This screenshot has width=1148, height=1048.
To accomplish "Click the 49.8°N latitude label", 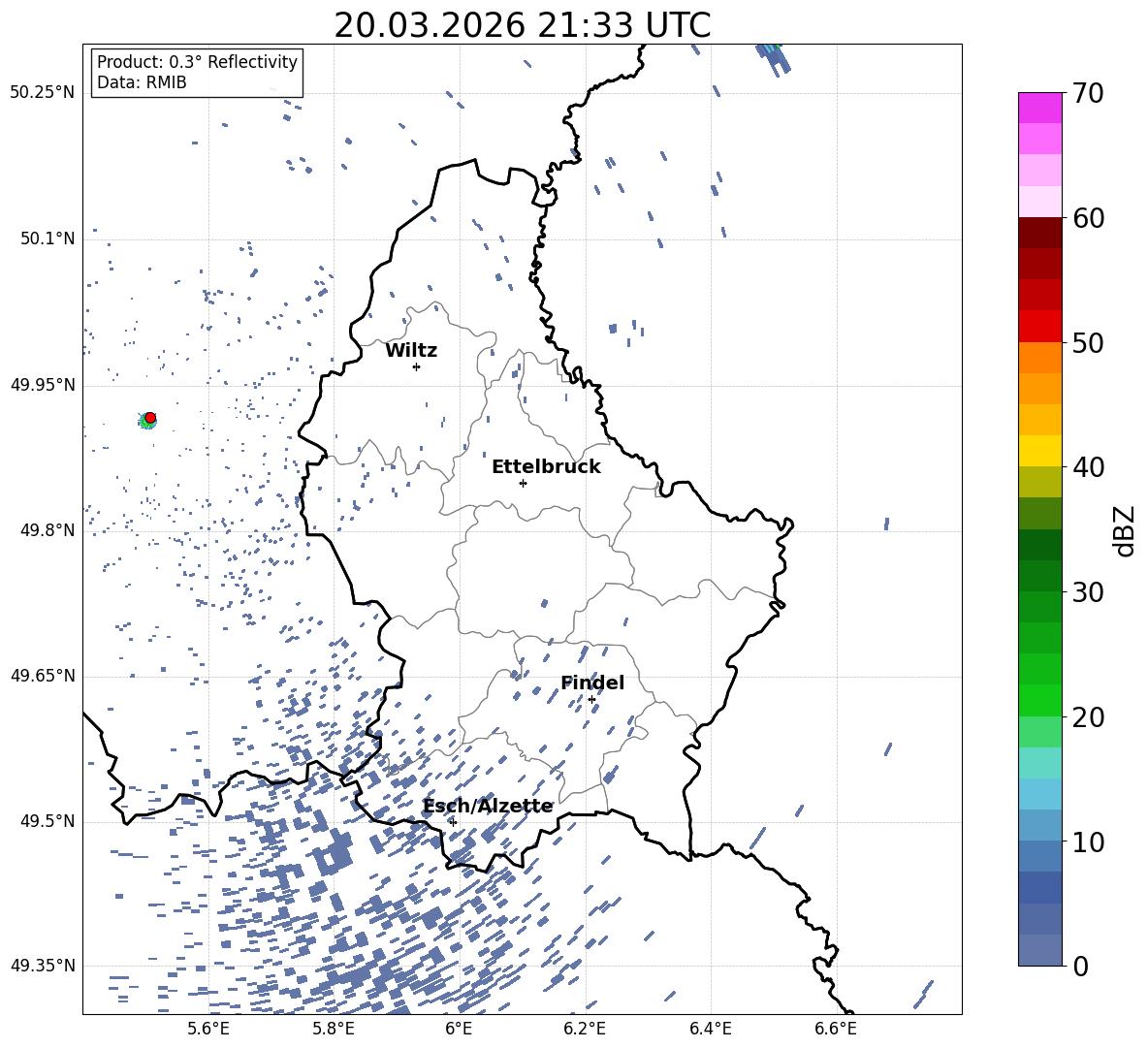I will (x=48, y=530).
